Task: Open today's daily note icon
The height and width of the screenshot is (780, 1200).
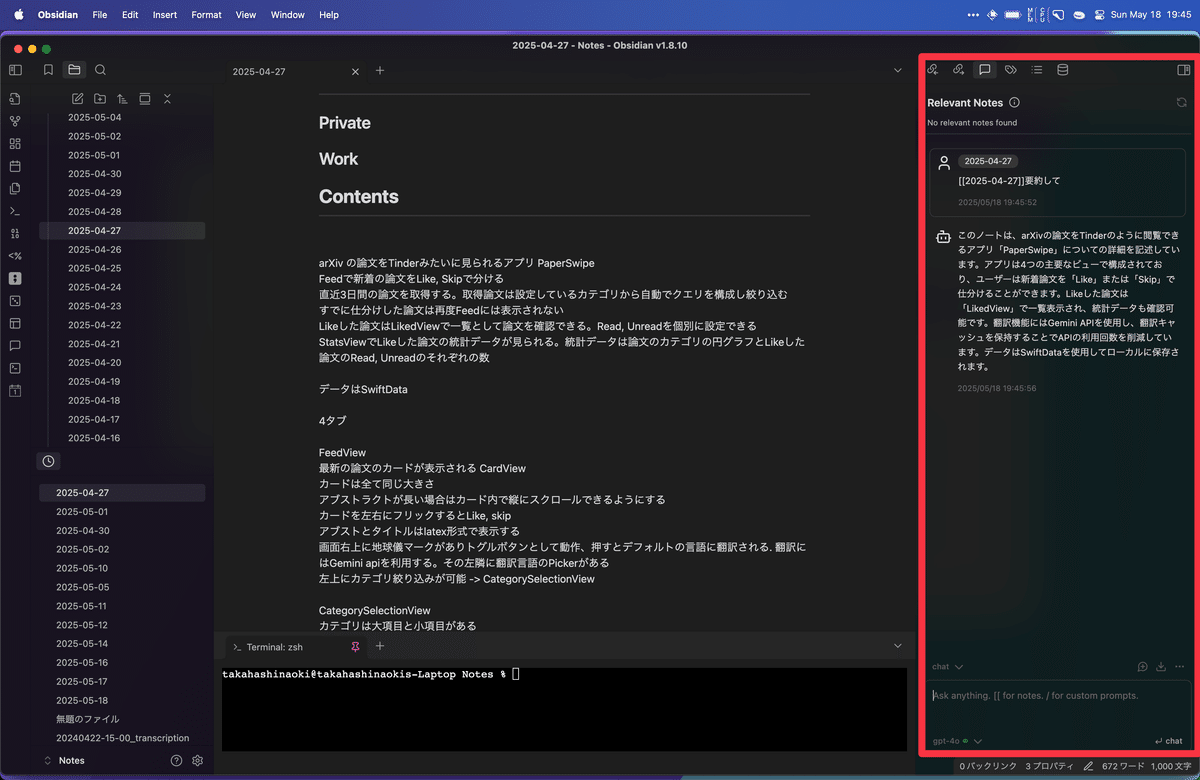Action: [14, 166]
